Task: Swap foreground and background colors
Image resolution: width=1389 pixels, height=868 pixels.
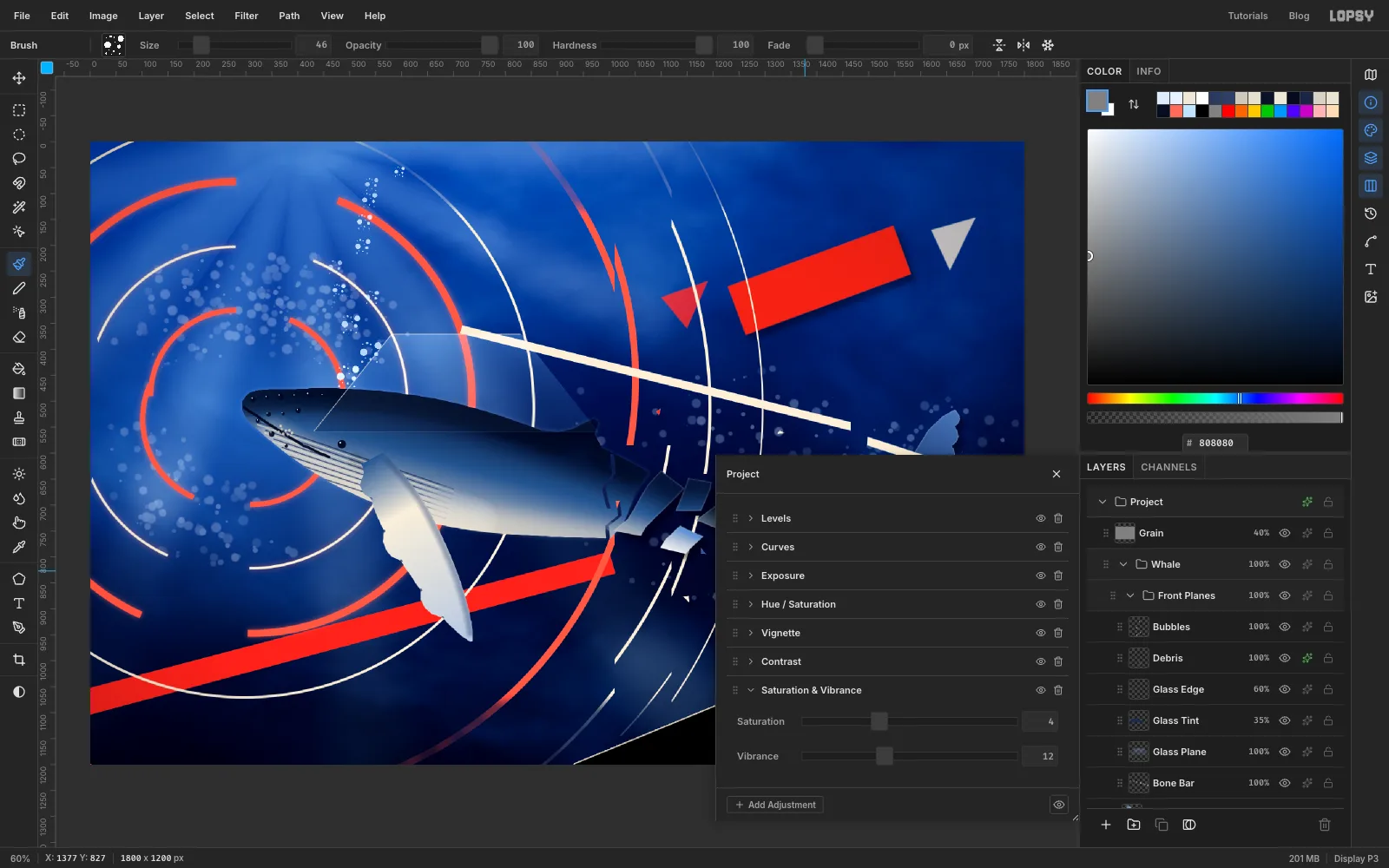Action: point(1134,104)
